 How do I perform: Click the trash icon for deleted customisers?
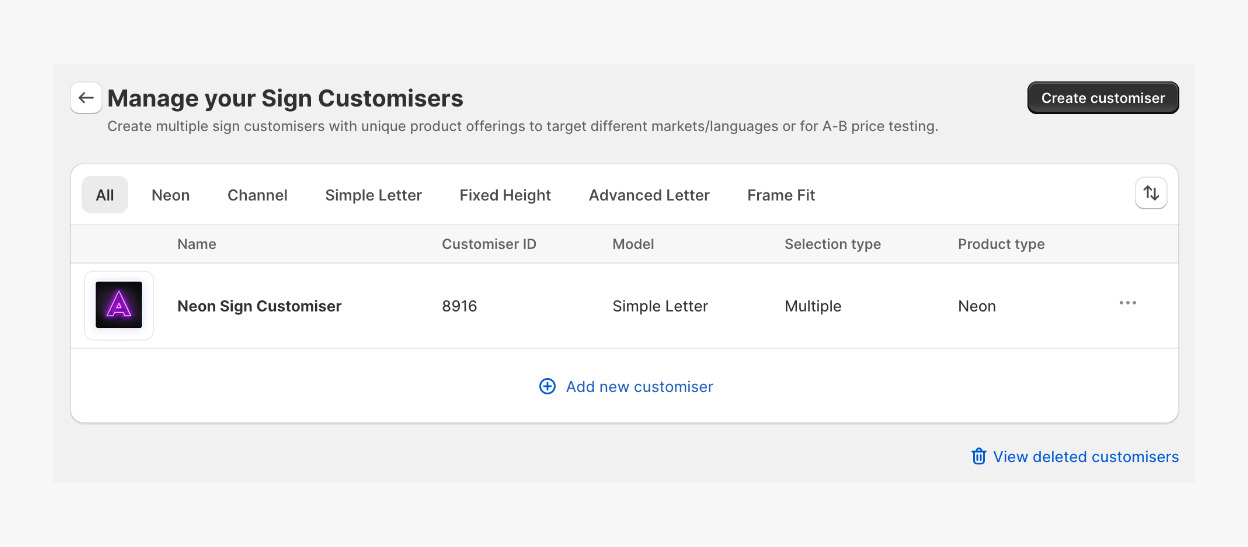978,456
